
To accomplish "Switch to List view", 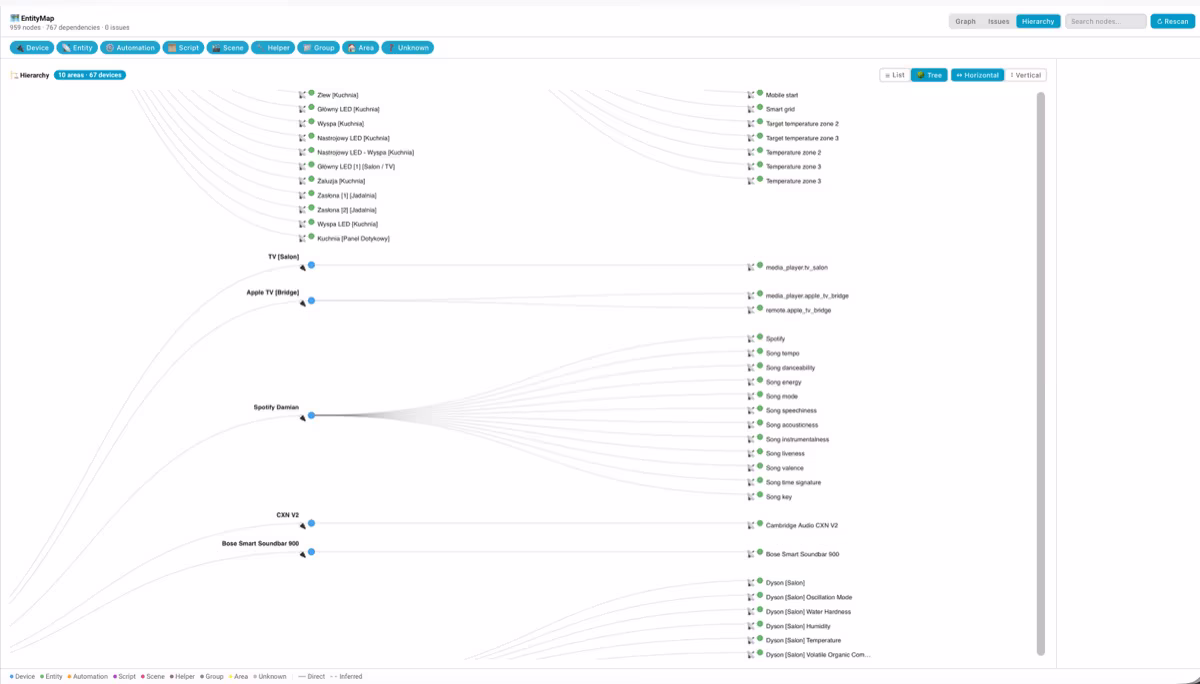I will point(895,75).
